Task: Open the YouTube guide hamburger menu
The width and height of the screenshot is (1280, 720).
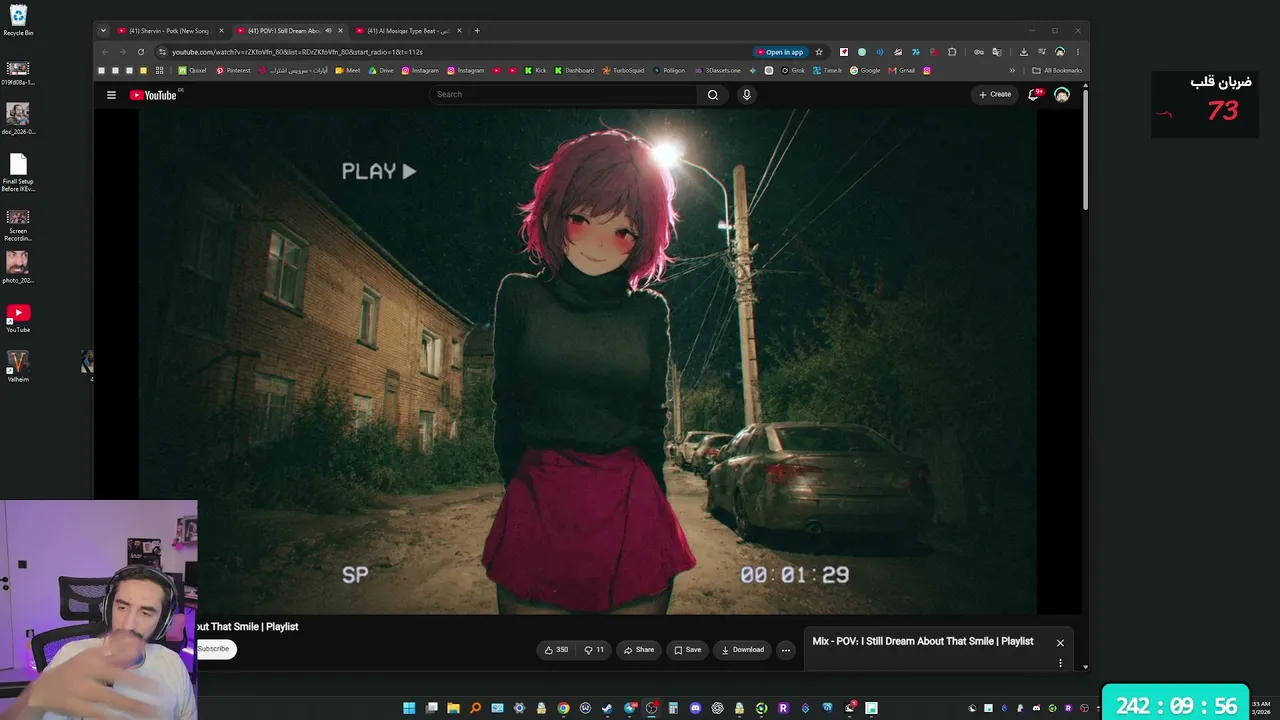Action: (x=111, y=95)
